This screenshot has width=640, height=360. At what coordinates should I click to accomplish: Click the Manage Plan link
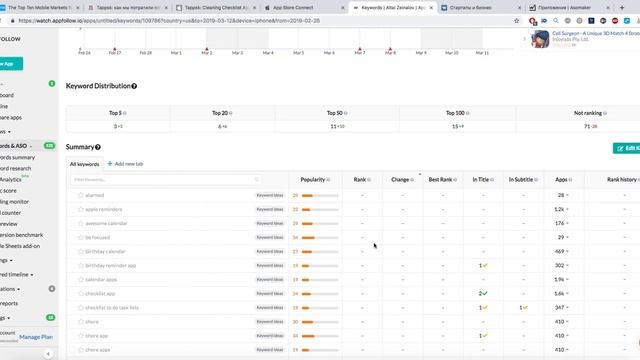36,337
